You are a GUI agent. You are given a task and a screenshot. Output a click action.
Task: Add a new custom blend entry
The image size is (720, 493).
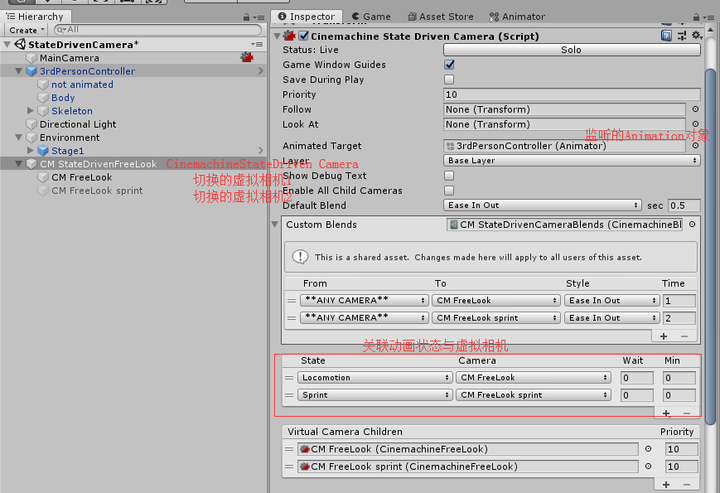point(664,336)
